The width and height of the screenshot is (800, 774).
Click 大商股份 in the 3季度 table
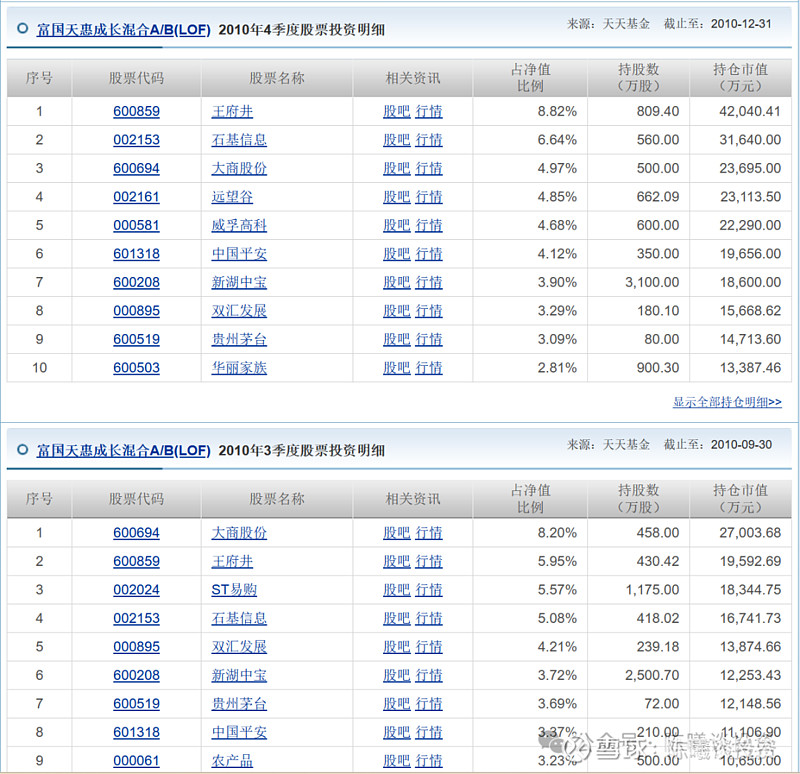click(239, 533)
